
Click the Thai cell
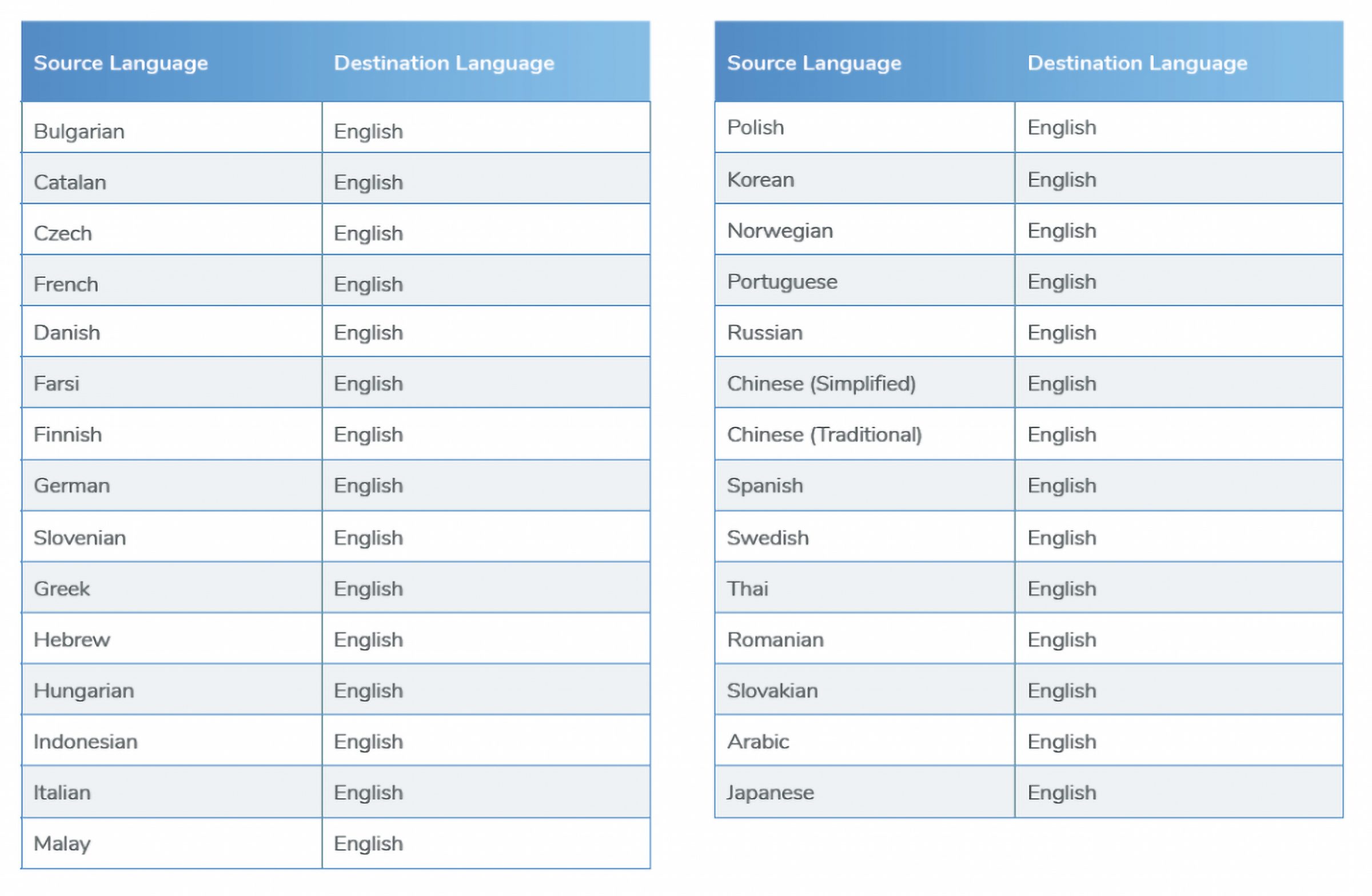(x=865, y=587)
